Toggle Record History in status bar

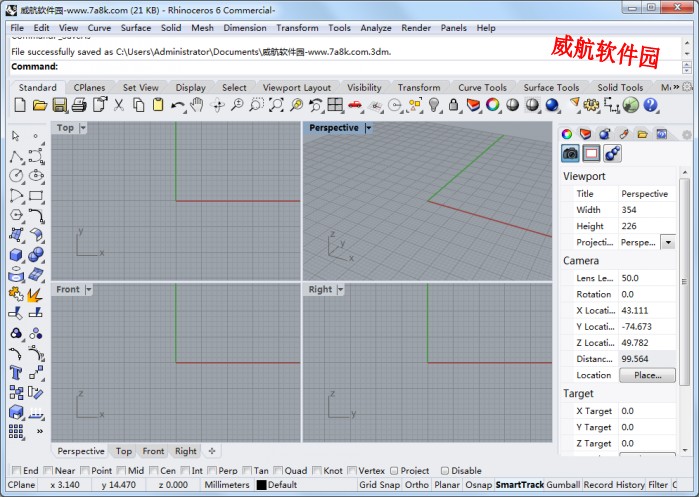click(614, 485)
